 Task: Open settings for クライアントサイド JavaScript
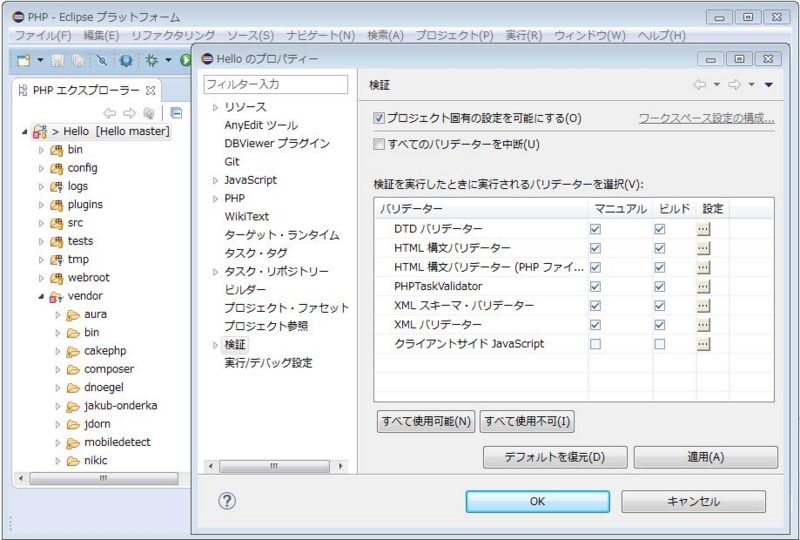pos(703,344)
